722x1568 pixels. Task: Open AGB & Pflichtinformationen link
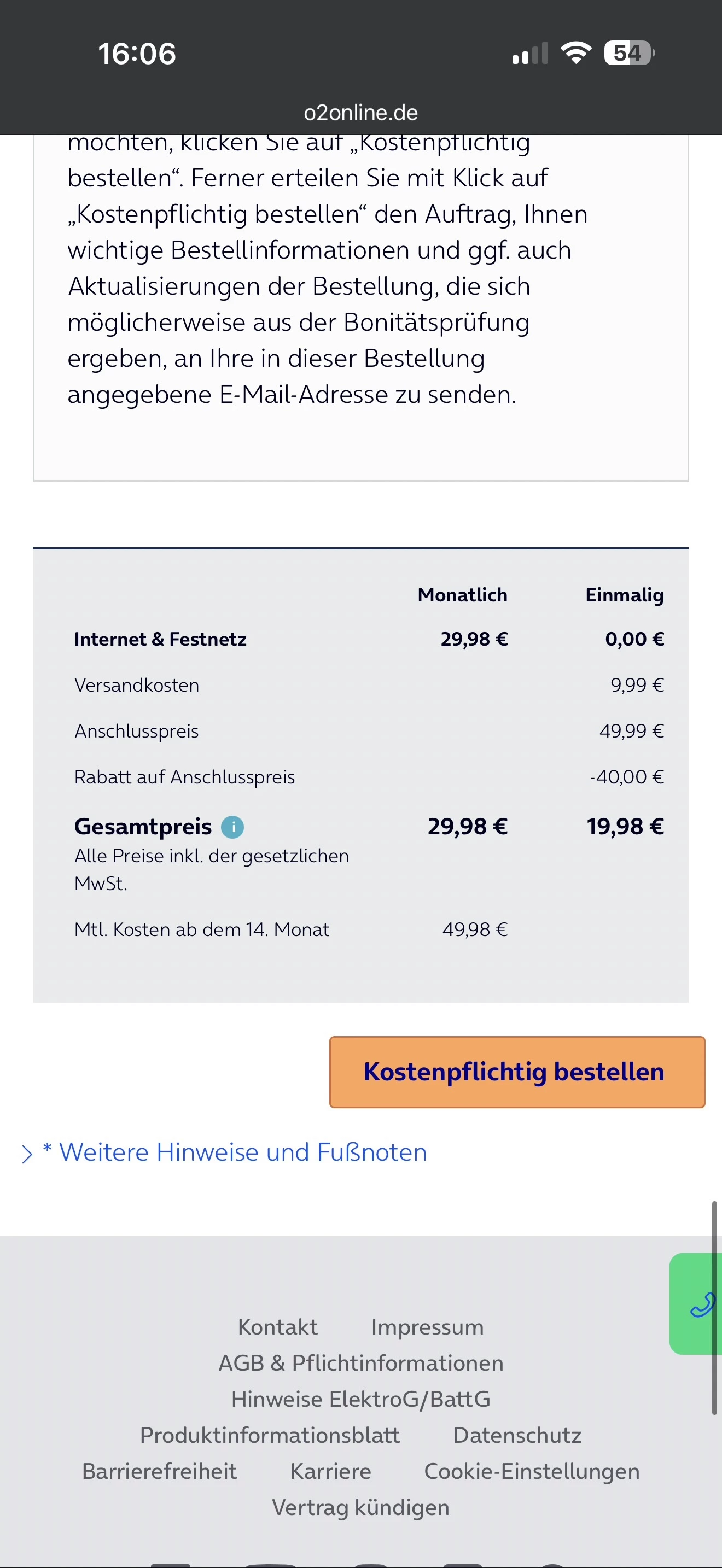click(x=361, y=1363)
